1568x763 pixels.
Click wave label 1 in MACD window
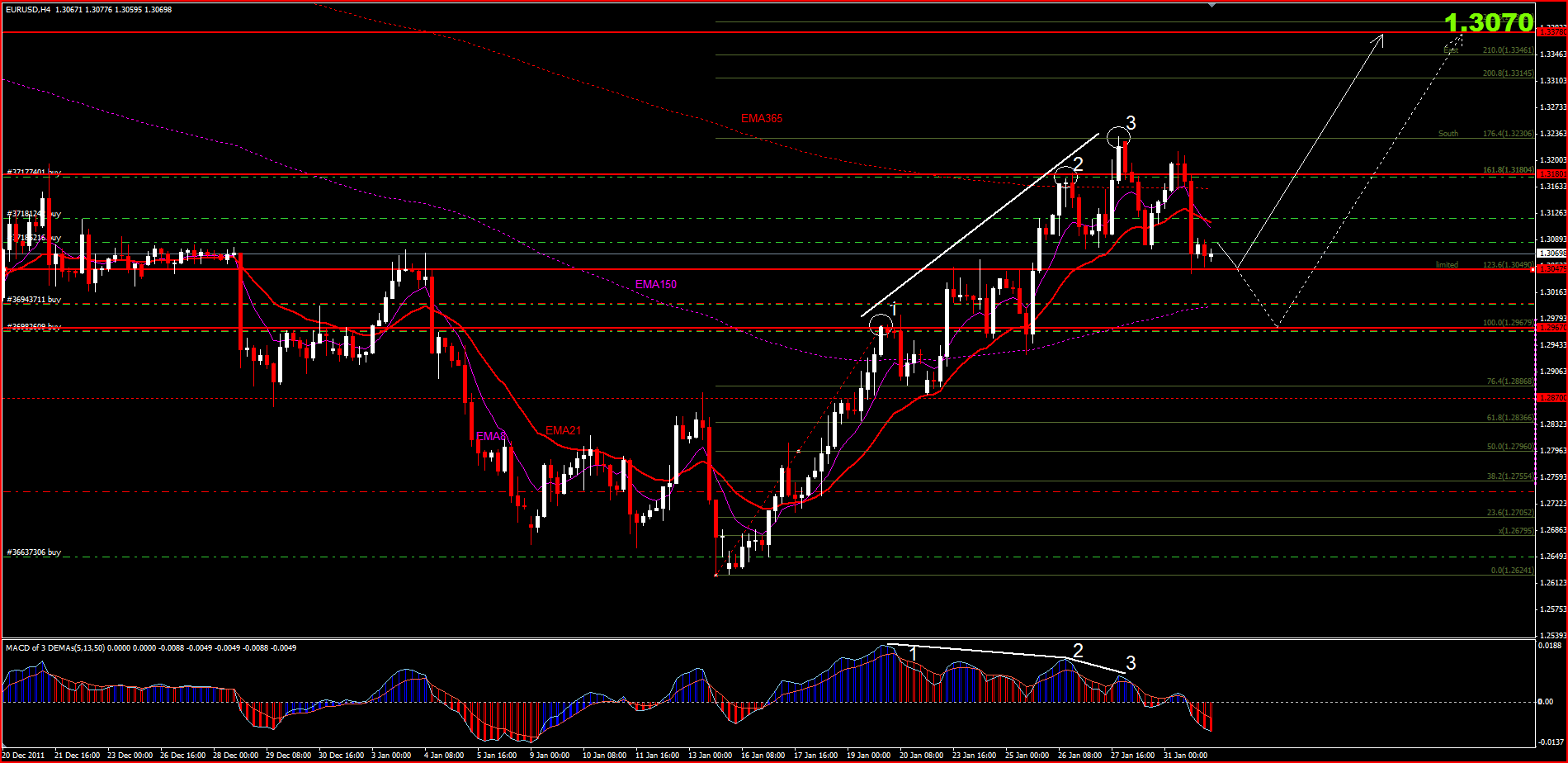[x=913, y=655]
